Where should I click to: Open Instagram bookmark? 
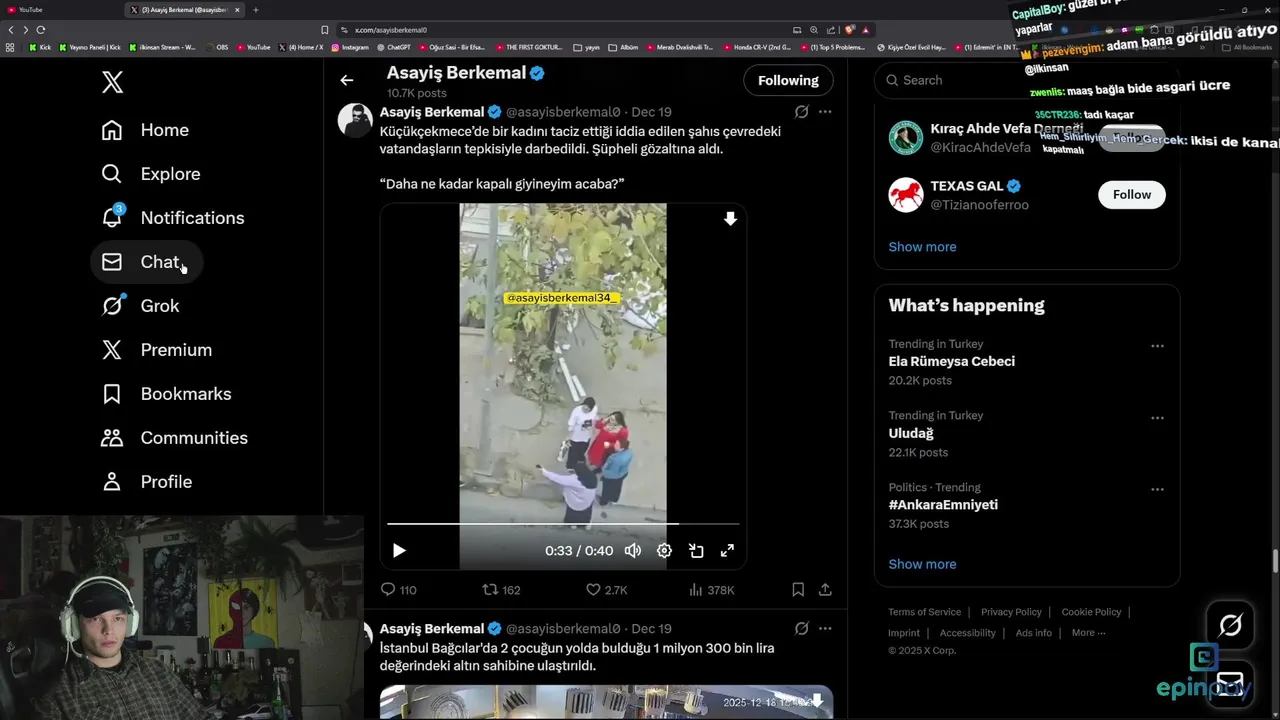pyautogui.click(x=350, y=47)
